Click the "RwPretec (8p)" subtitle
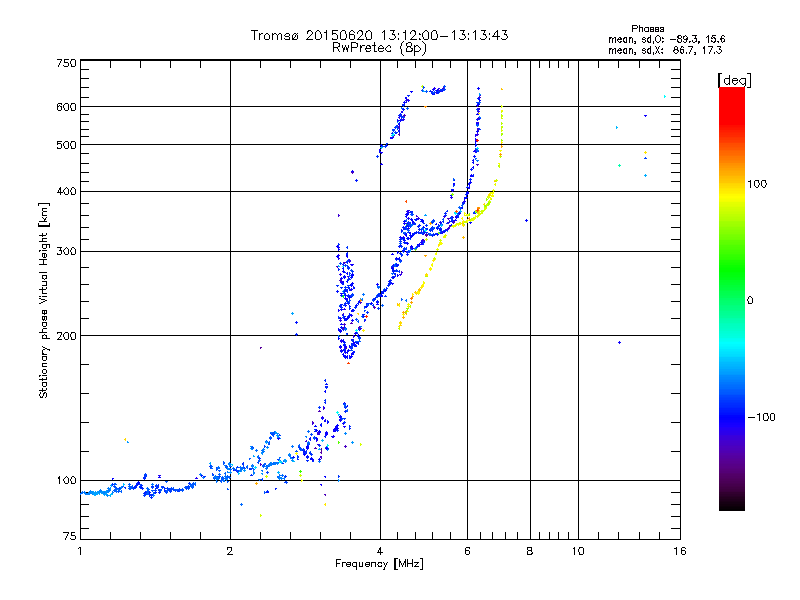The width and height of the screenshot is (800, 600). tap(379, 48)
